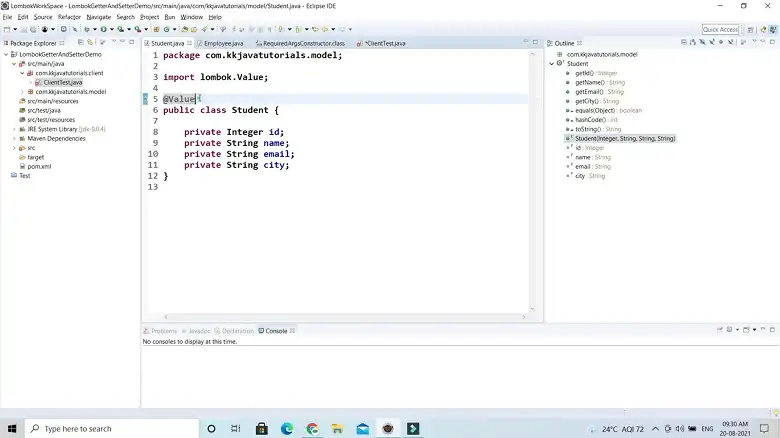Click Collapse All in the Outline view

[x=684, y=42]
